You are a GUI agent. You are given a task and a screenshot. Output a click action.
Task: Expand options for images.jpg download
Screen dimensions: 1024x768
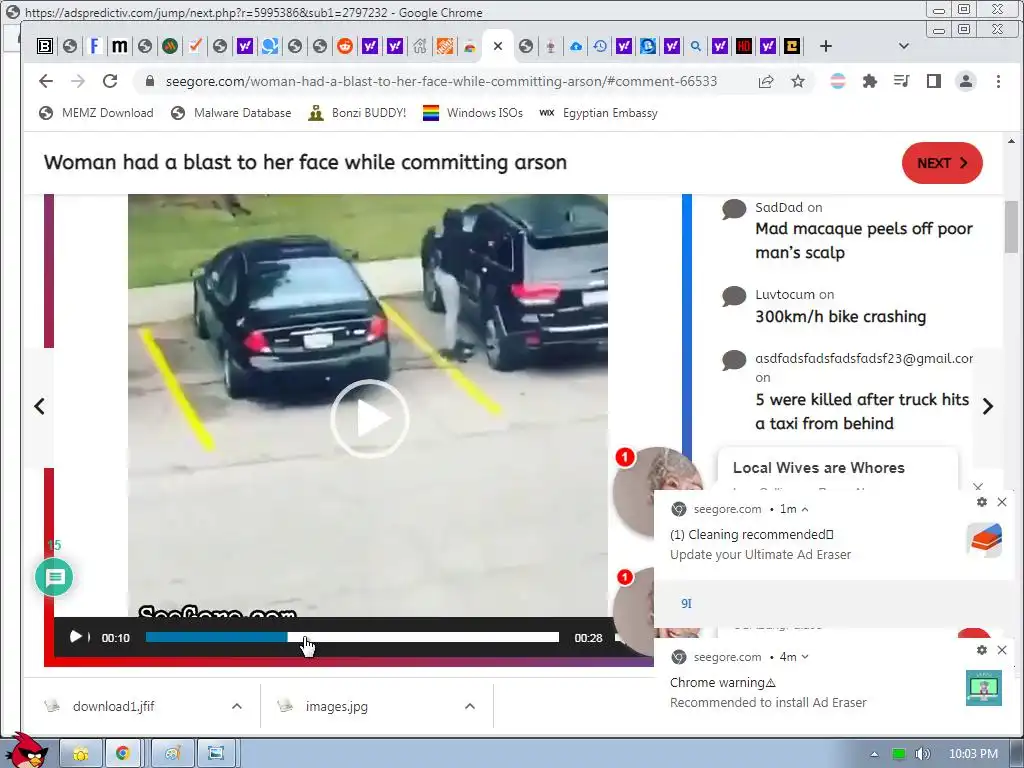pyautogui.click(x=470, y=706)
